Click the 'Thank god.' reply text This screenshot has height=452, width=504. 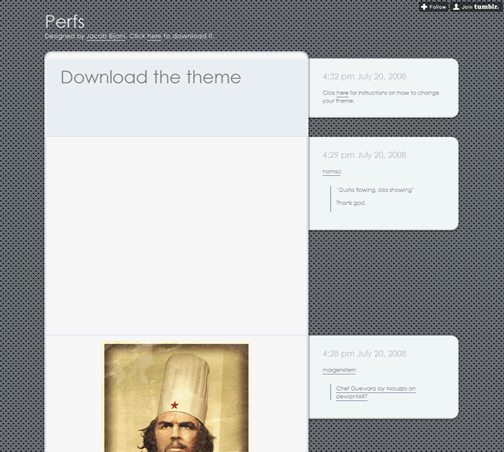point(351,203)
